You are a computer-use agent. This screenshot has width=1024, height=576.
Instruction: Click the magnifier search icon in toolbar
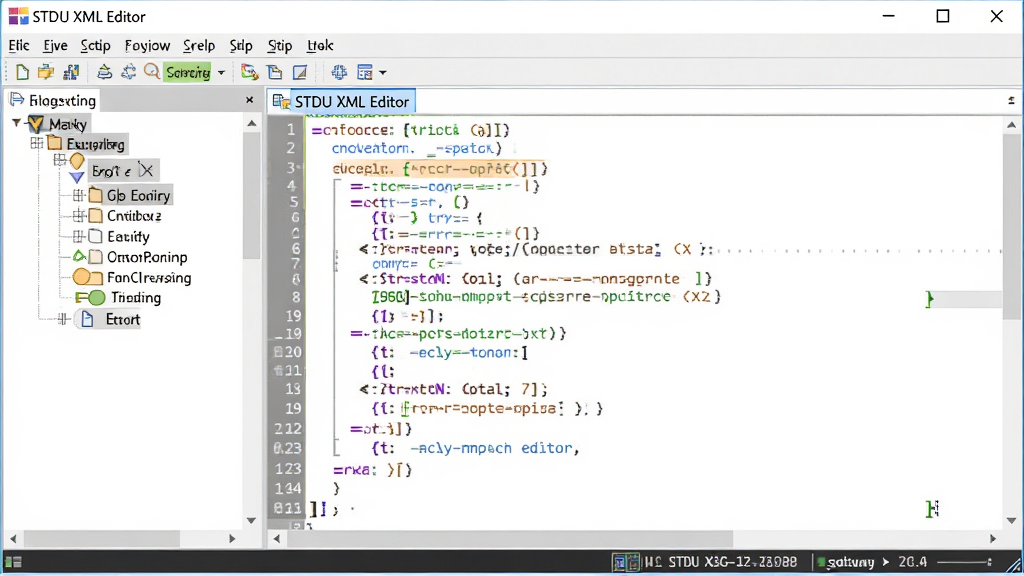[152, 71]
